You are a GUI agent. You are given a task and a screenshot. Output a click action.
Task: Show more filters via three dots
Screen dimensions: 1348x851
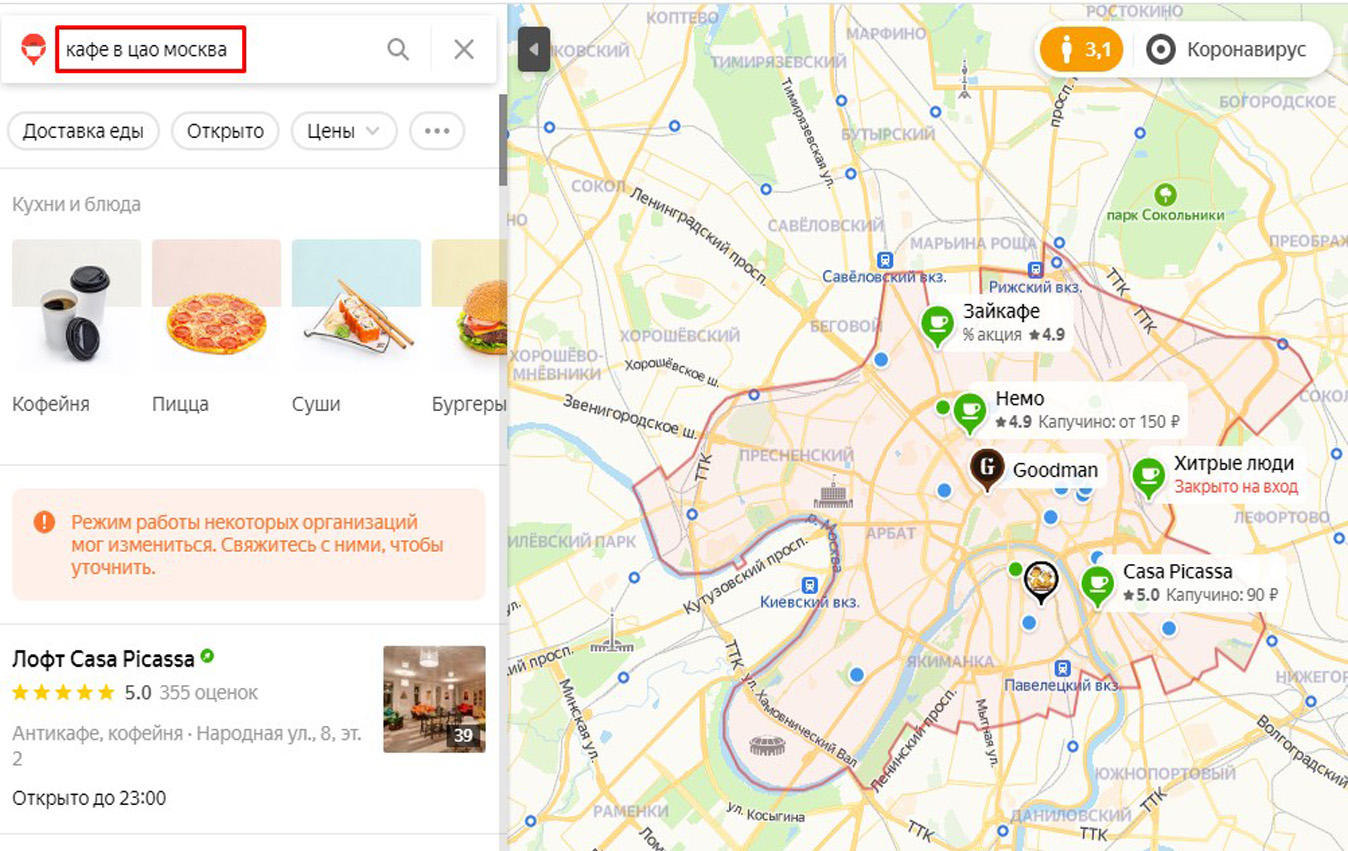click(x=437, y=131)
